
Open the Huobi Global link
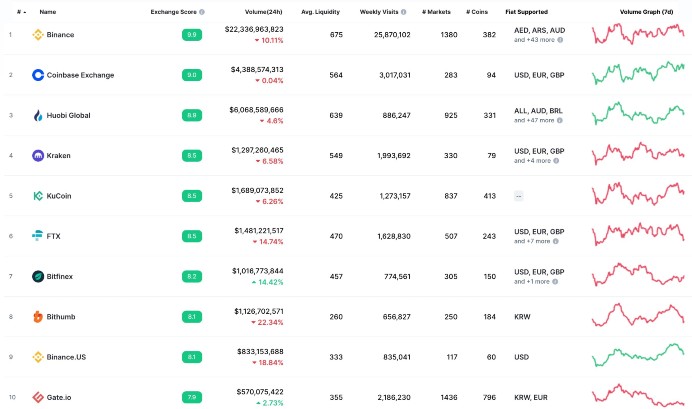(x=68, y=116)
